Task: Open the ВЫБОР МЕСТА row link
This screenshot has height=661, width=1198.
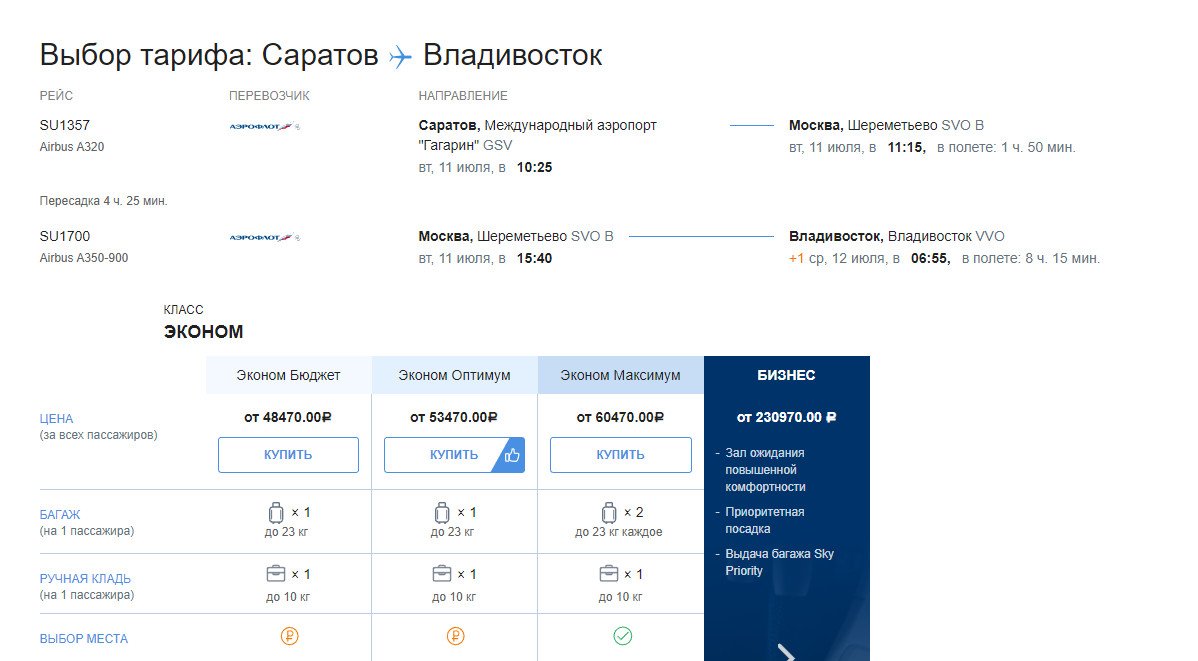Action: (x=83, y=639)
